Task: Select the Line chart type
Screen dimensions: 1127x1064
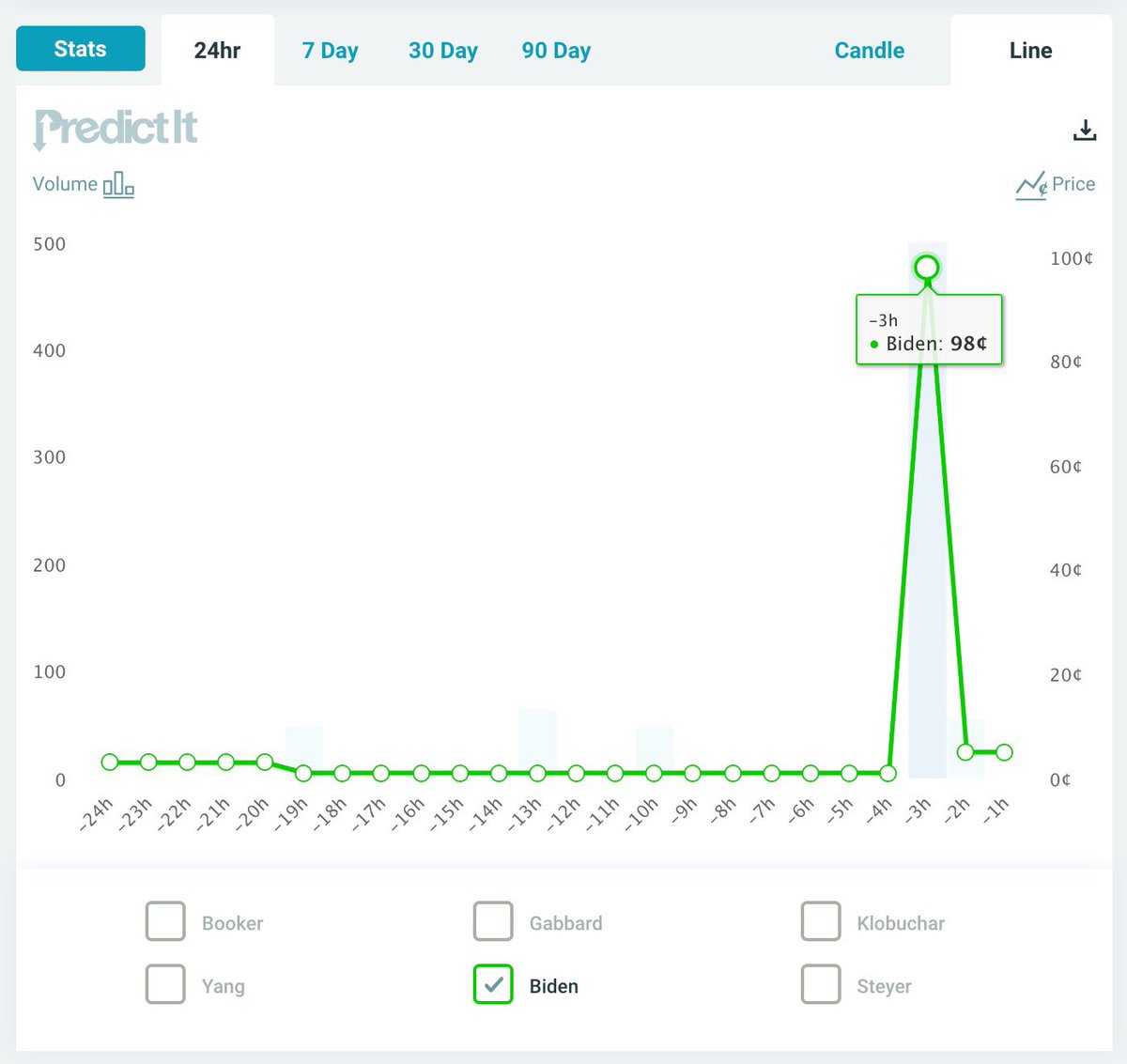Action: [x=1031, y=51]
